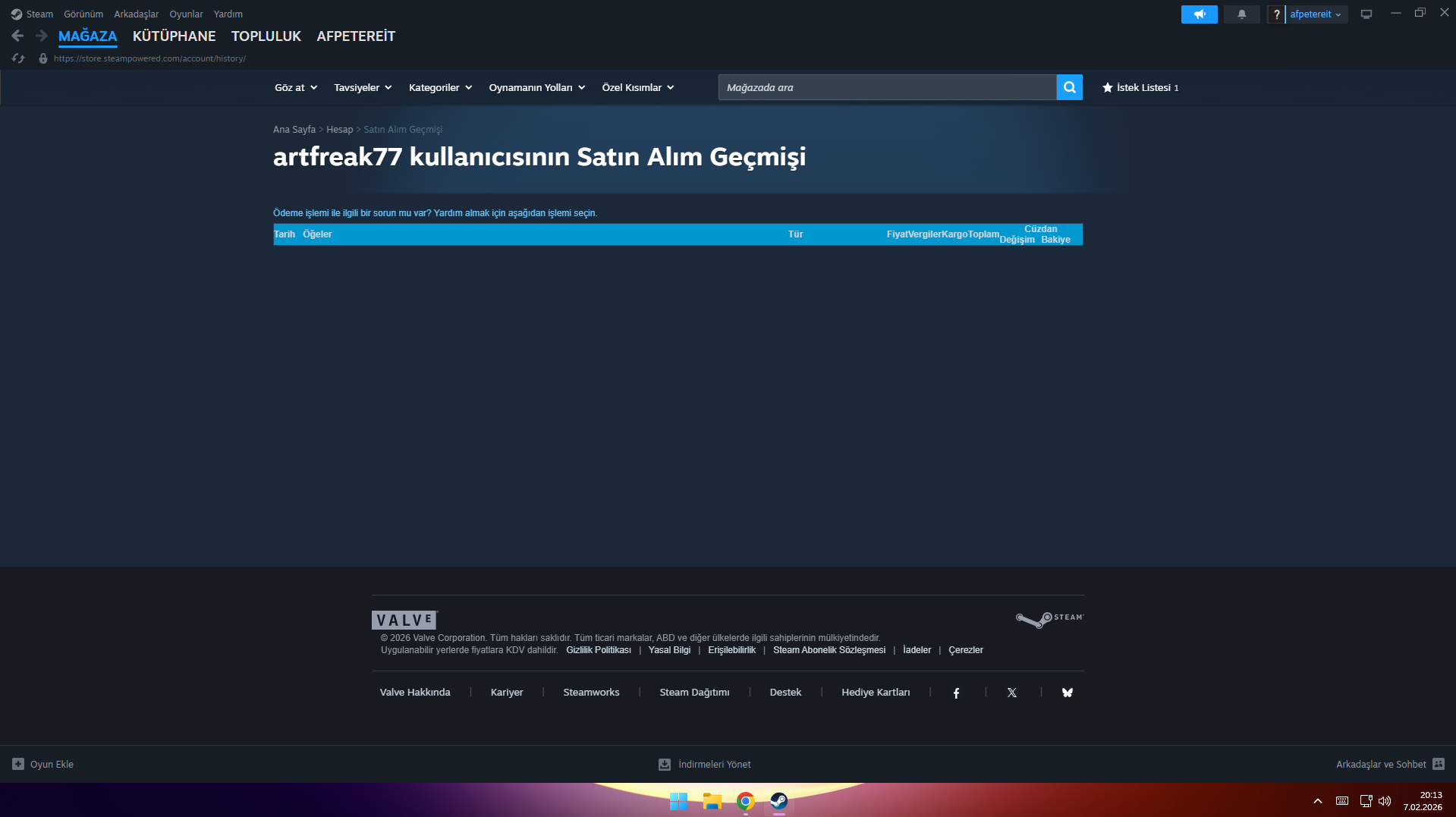Visit the Hediye Kartları footer link
This screenshot has width=1456, height=817.
tap(876, 693)
